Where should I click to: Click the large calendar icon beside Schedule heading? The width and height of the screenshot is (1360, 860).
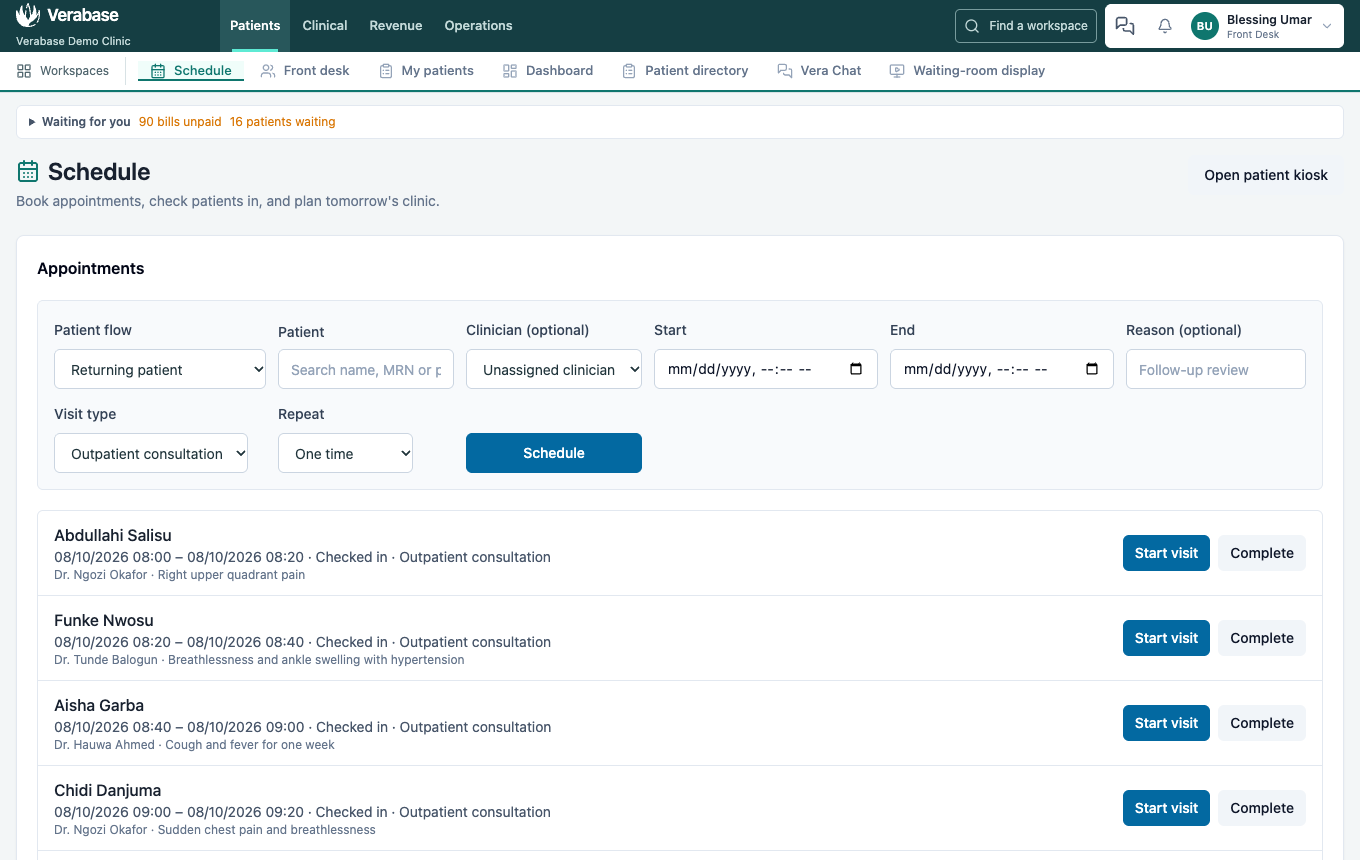tap(28, 172)
